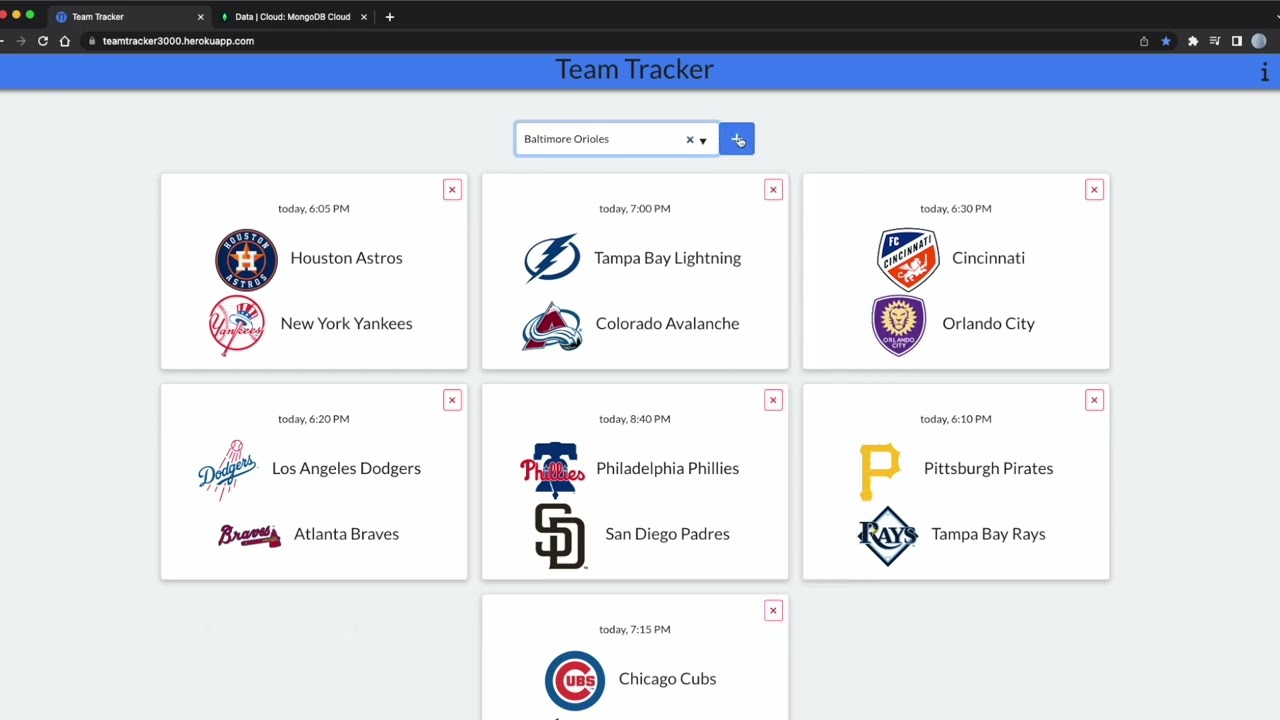Click the today, 6:30 PM game time
The width and height of the screenshot is (1280, 720).
click(x=956, y=209)
